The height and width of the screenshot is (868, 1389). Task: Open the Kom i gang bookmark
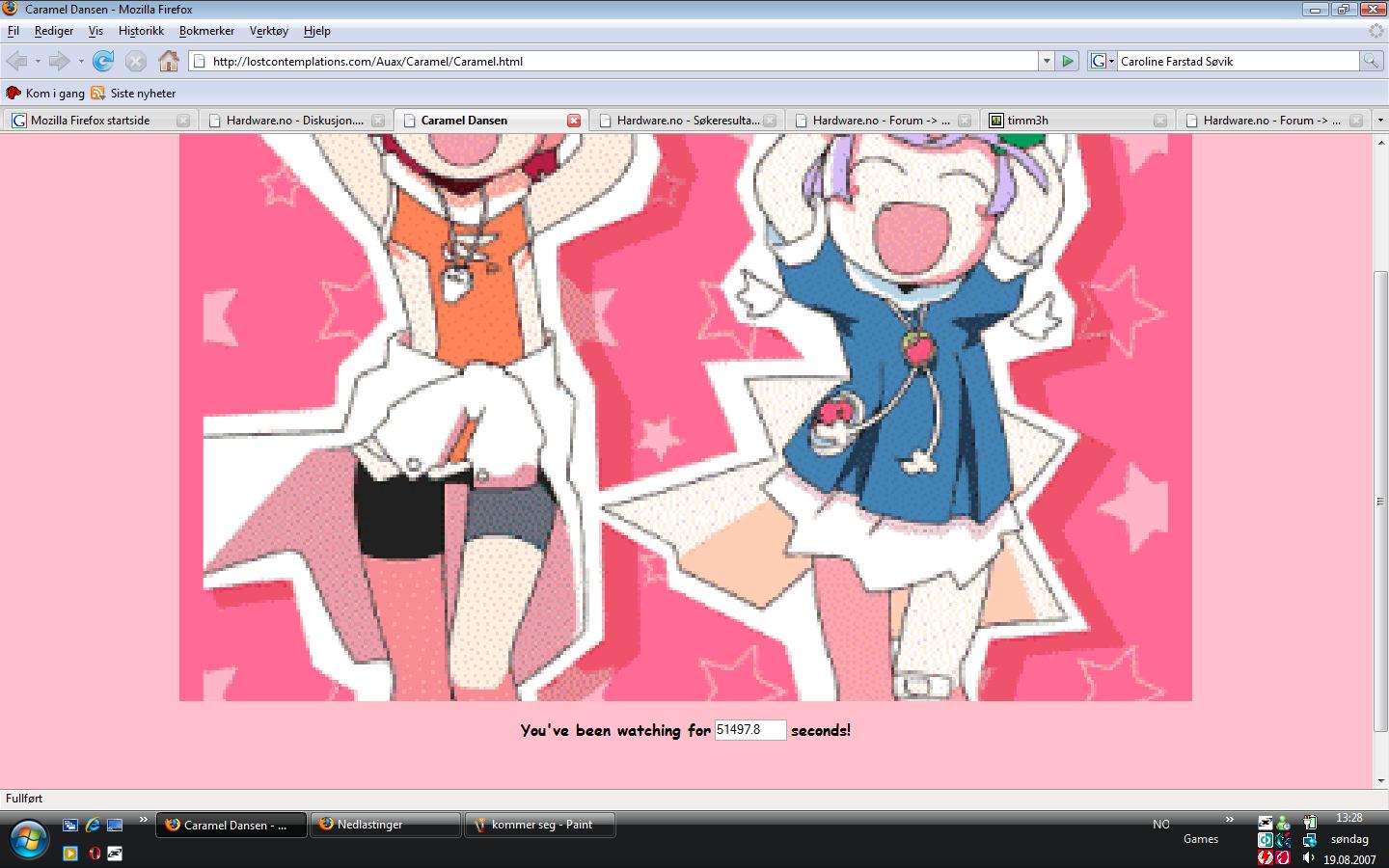coord(45,94)
